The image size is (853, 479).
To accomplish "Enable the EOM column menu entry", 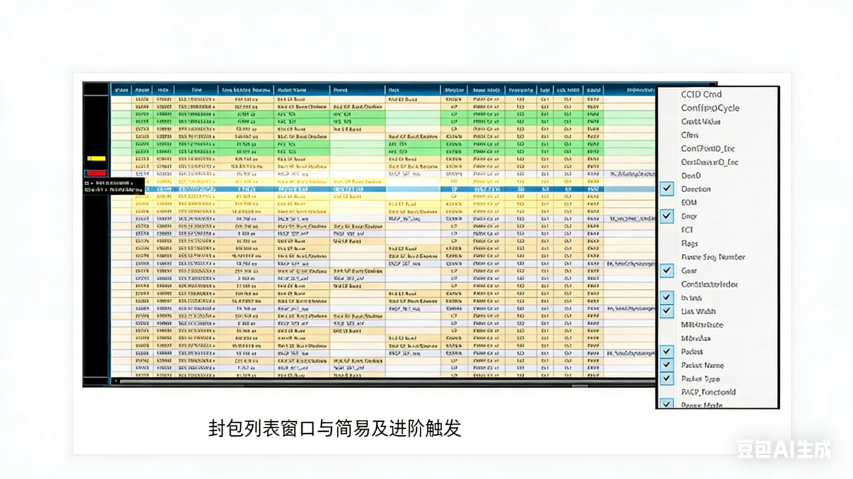I will pos(689,203).
